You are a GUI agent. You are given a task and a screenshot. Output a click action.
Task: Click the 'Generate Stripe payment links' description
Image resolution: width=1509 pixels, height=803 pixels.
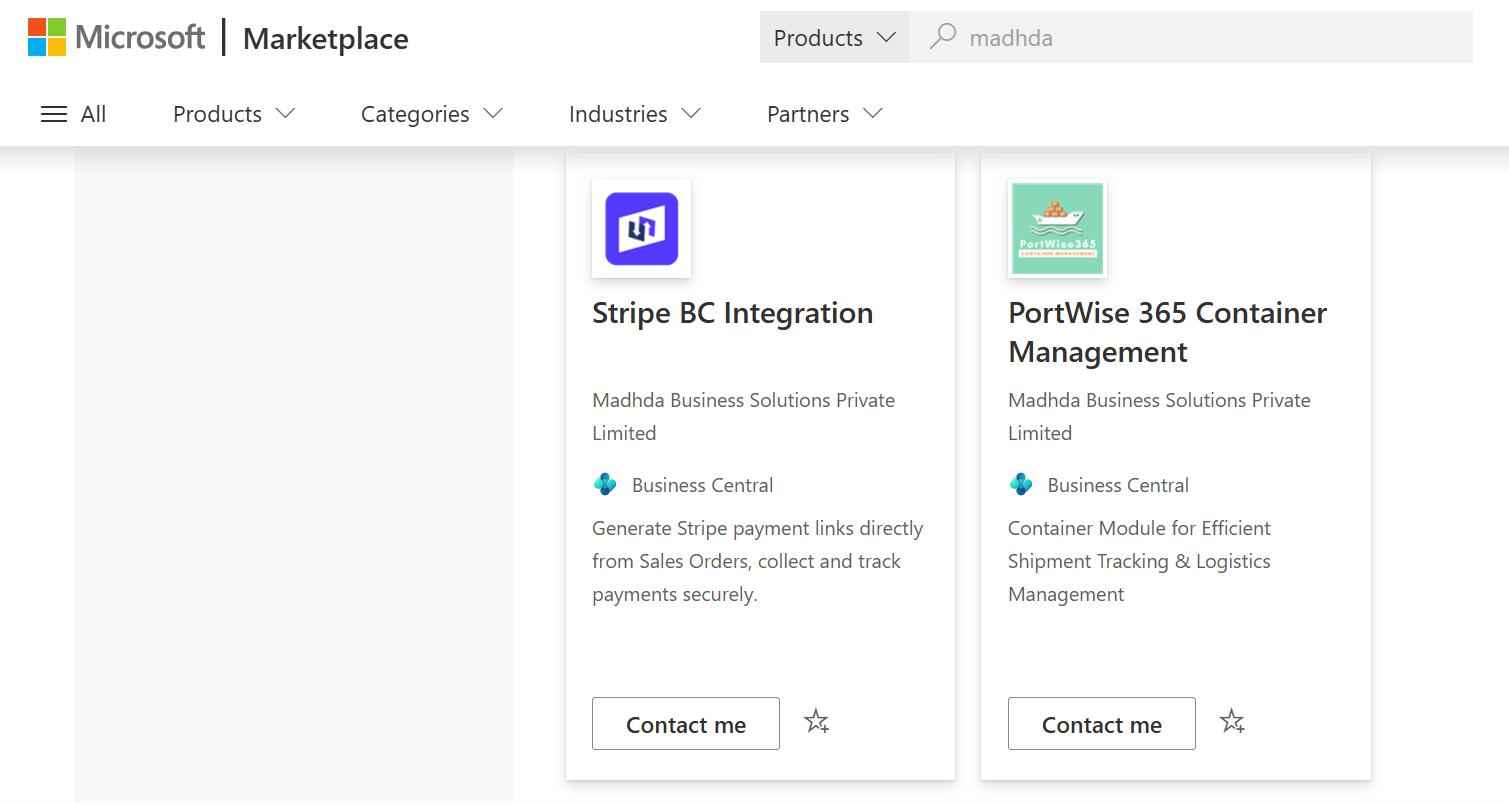coord(757,561)
